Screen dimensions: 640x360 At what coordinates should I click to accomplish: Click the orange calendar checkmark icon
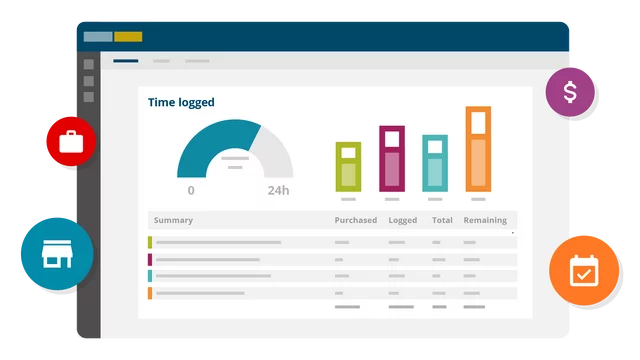(x=584, y=270)
